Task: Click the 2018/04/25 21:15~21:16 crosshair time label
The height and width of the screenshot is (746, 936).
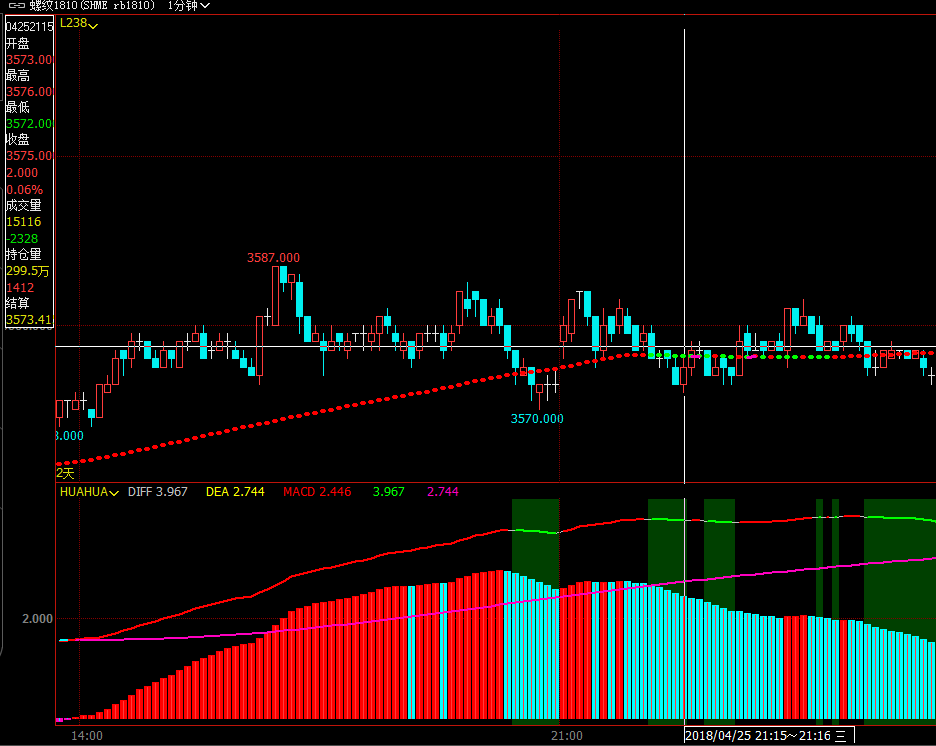Action: click(x=758, y=736)
